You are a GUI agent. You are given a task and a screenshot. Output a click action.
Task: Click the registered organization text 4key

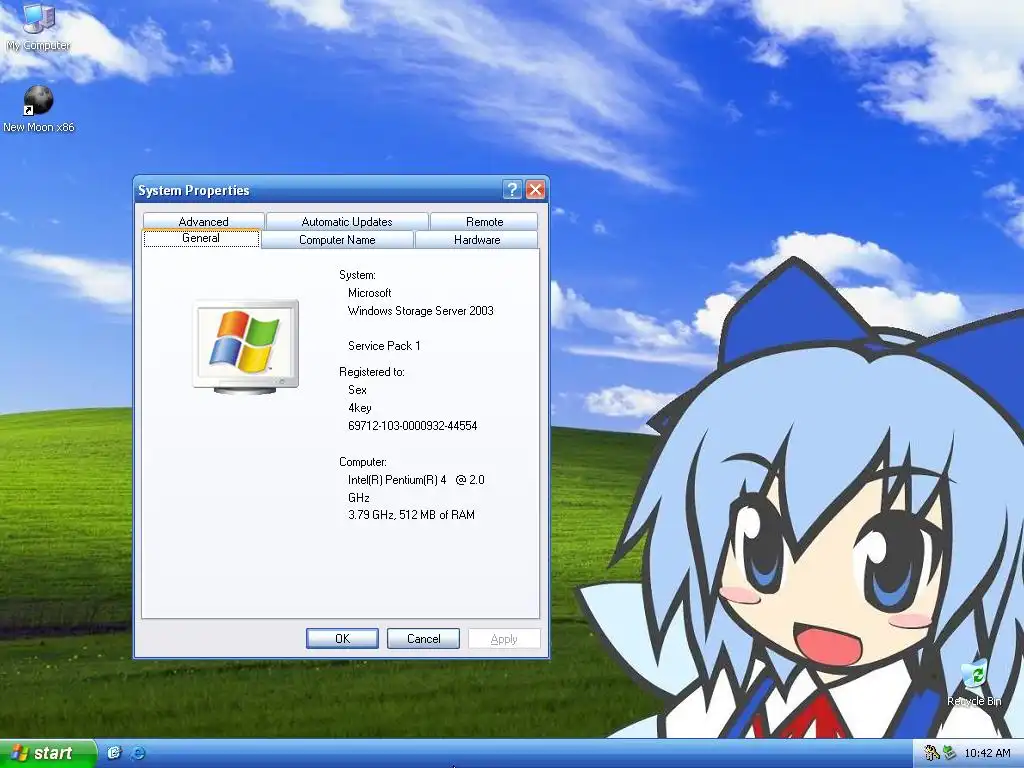tap(360, 408)
